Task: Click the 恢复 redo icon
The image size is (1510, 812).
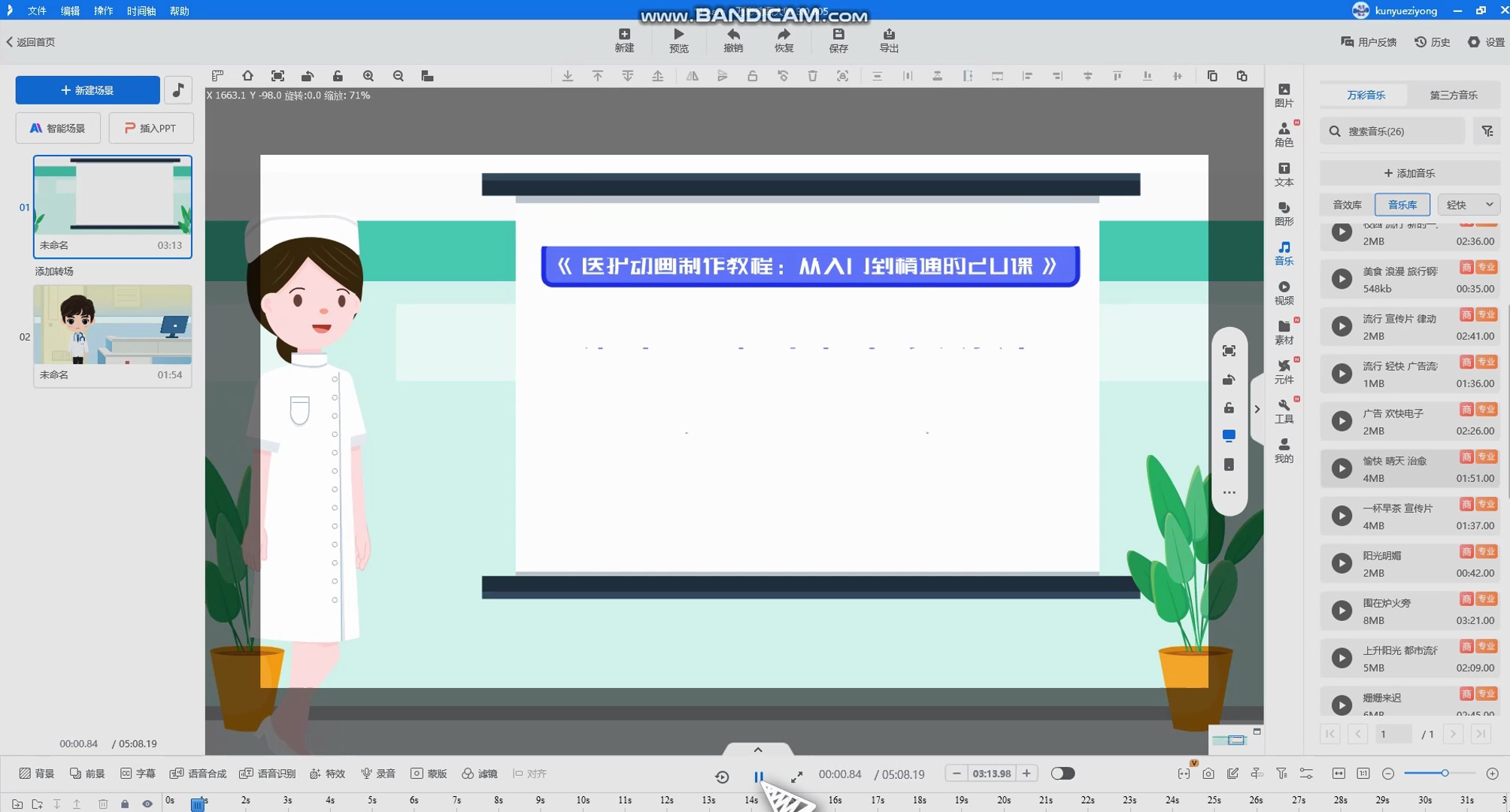Action: (784, 40)
